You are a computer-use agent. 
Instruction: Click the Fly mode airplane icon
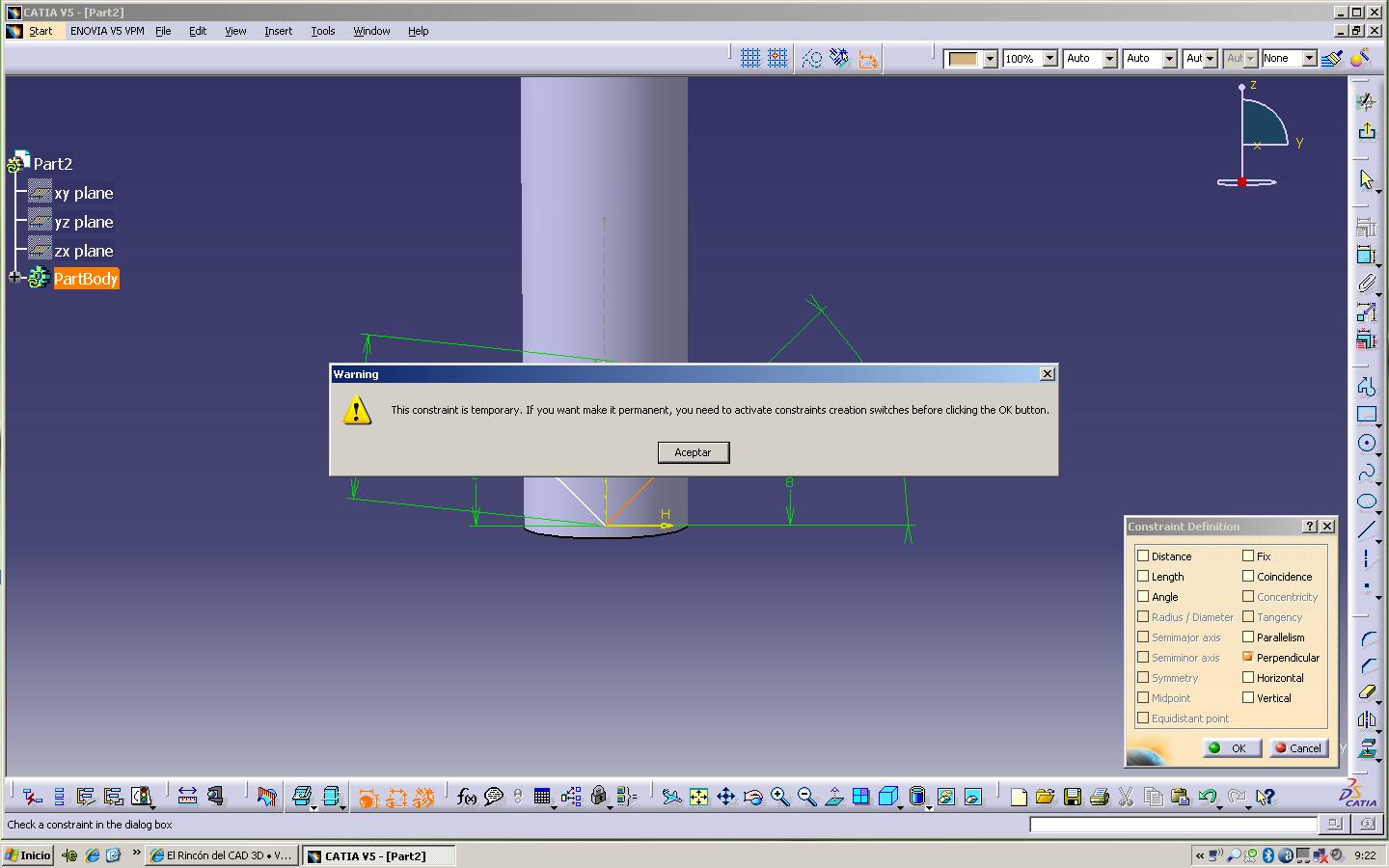[671, 797]
